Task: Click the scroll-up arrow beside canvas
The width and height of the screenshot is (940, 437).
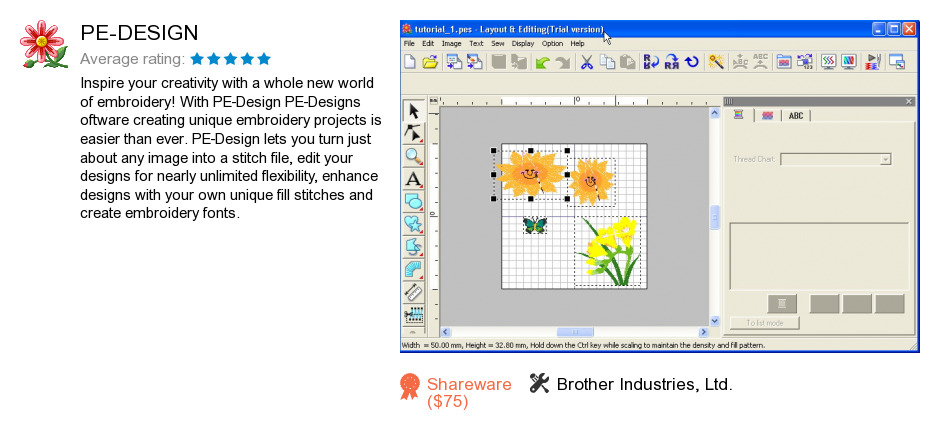Action: 715,113
